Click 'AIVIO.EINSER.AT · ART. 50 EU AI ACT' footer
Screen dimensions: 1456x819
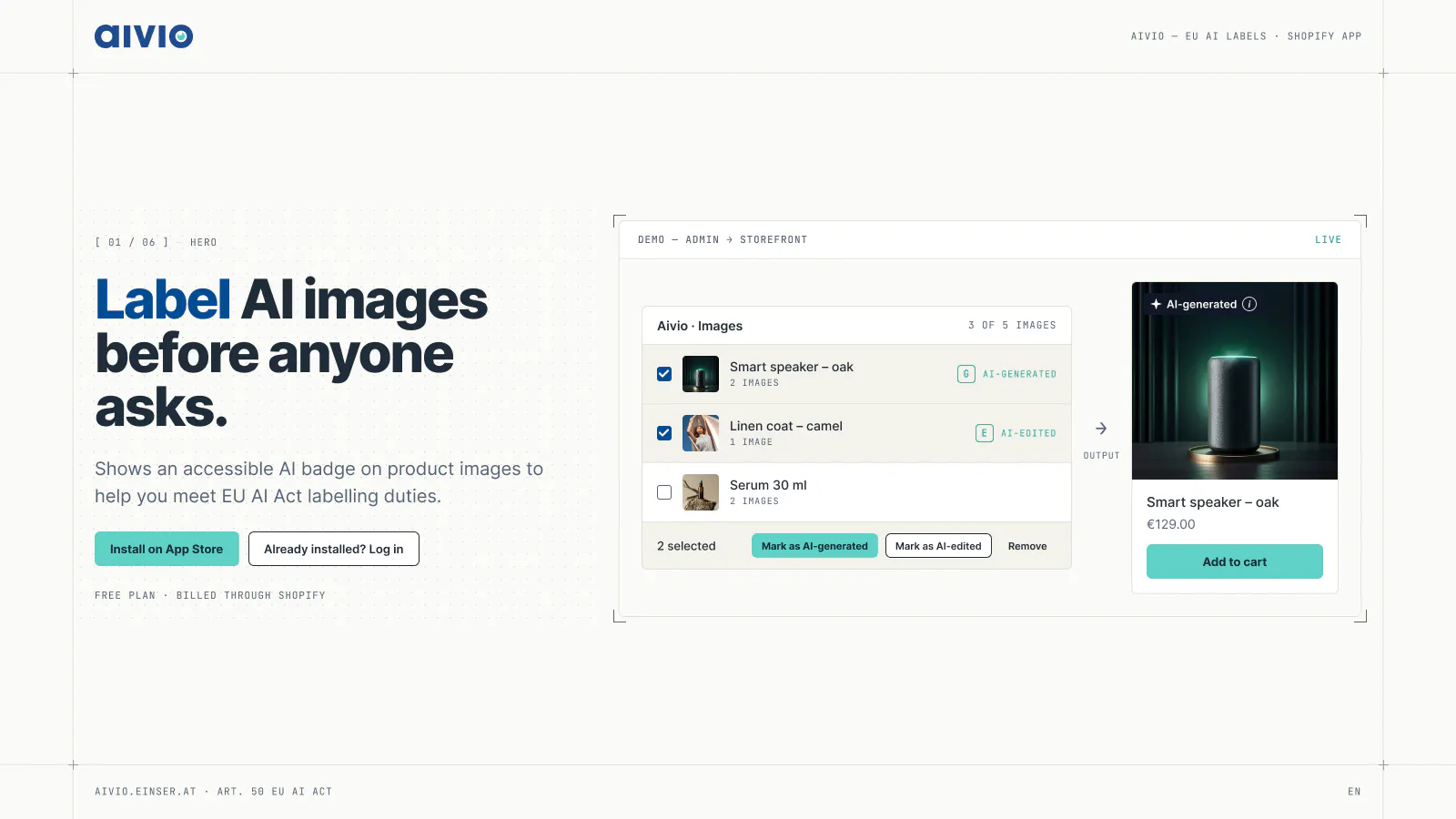214,792
